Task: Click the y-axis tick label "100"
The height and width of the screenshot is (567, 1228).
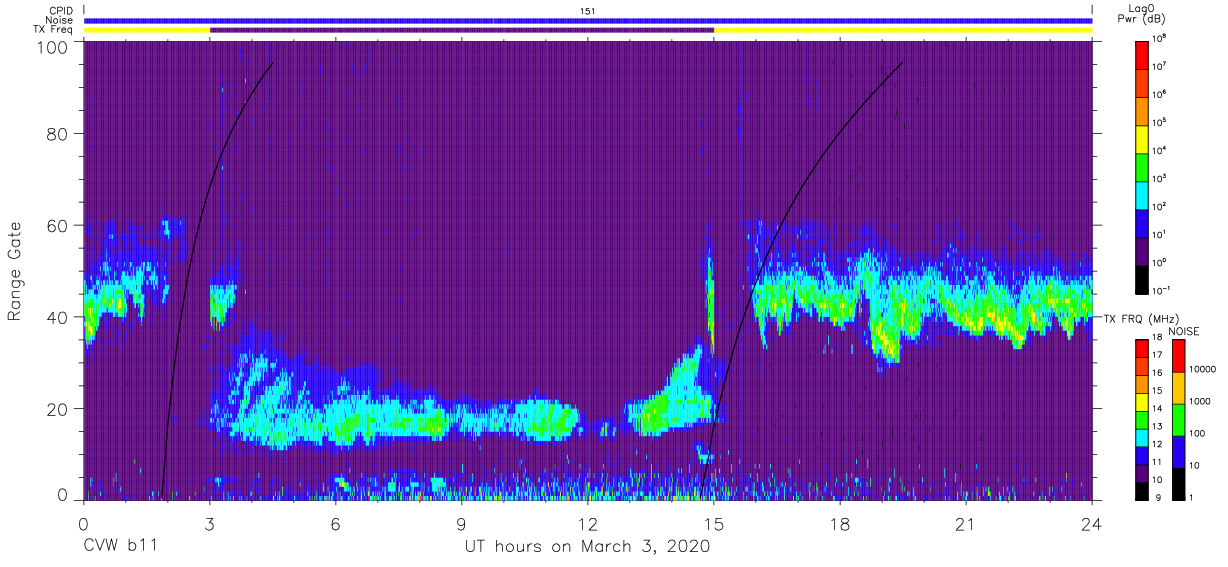Action: tap(52, 47)
